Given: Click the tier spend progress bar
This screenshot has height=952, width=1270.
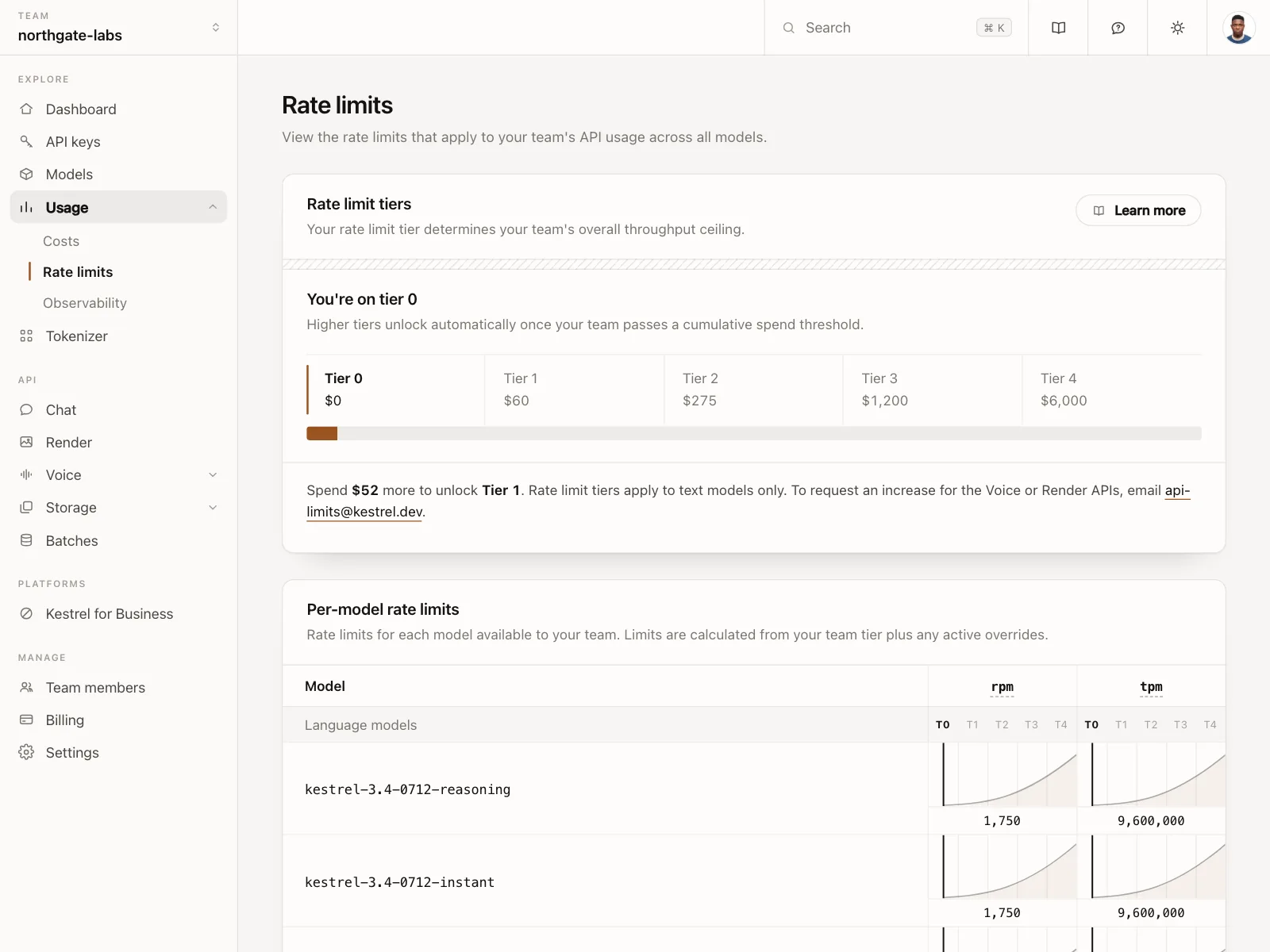Looking at the screenshot, I should [x=754, y=433].
